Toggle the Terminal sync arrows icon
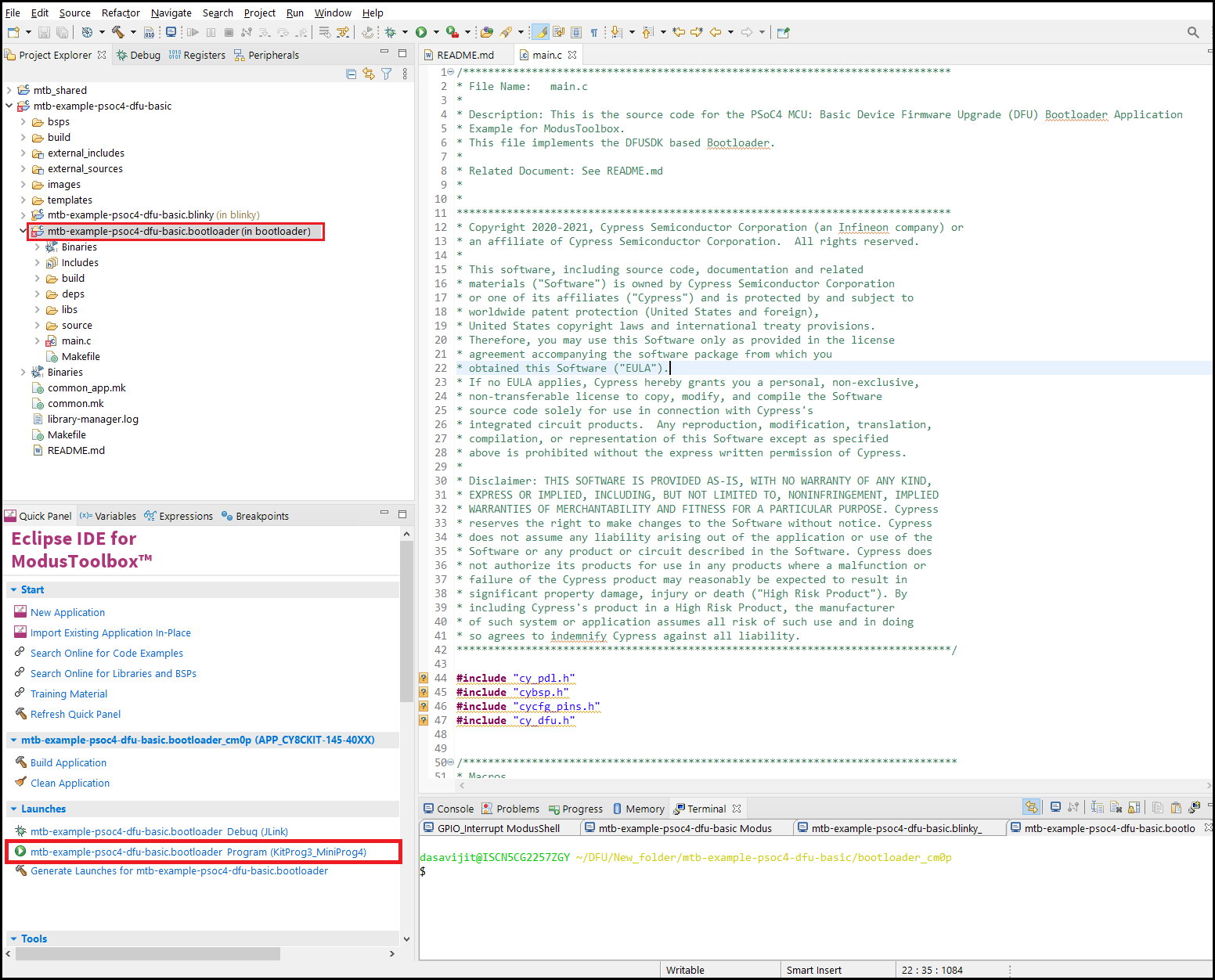This screenshot has width=1215, height=980. tap(1032, 807)
